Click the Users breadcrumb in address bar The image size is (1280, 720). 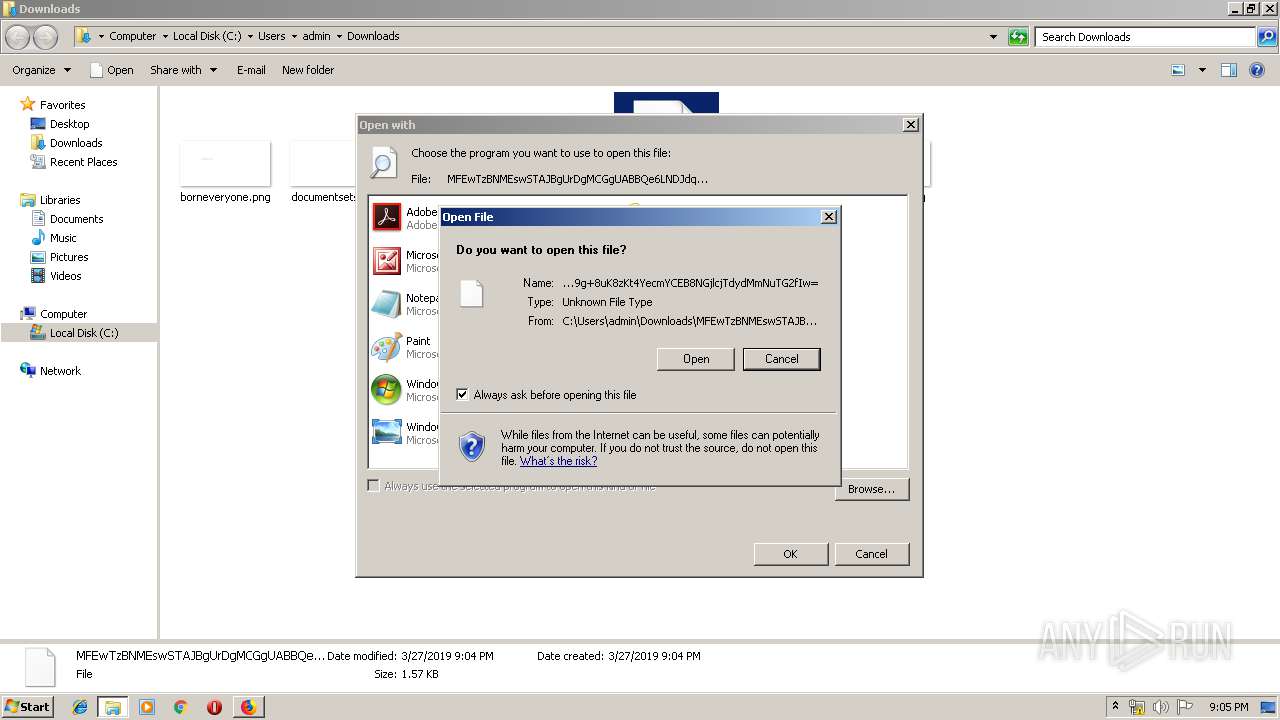coord(271,36)
